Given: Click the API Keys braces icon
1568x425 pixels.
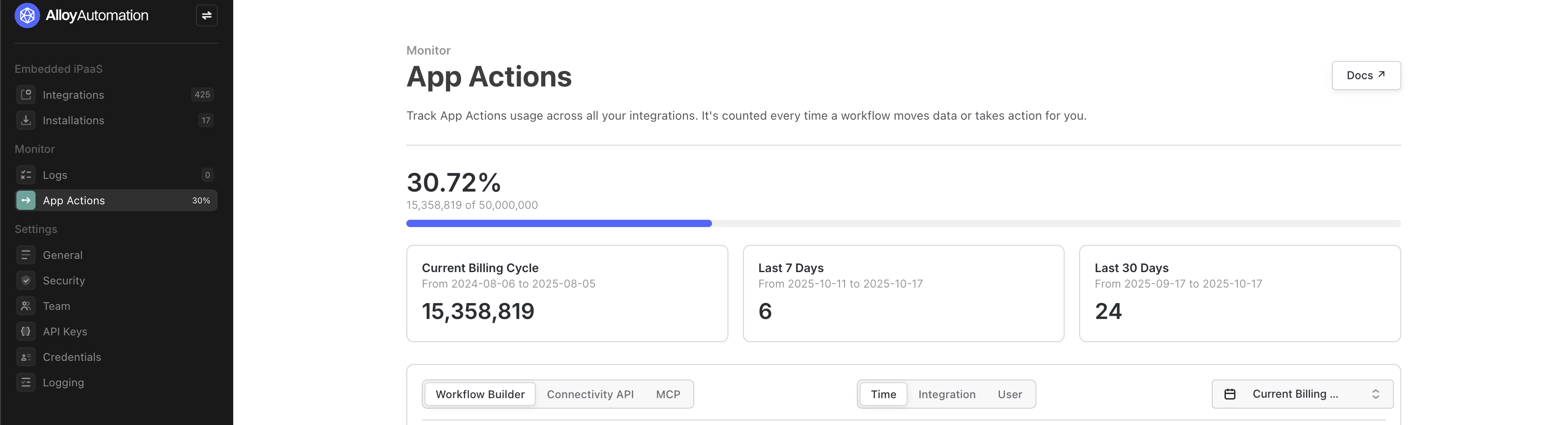Looking at the screenshot, I should click(x=26, y=332).
